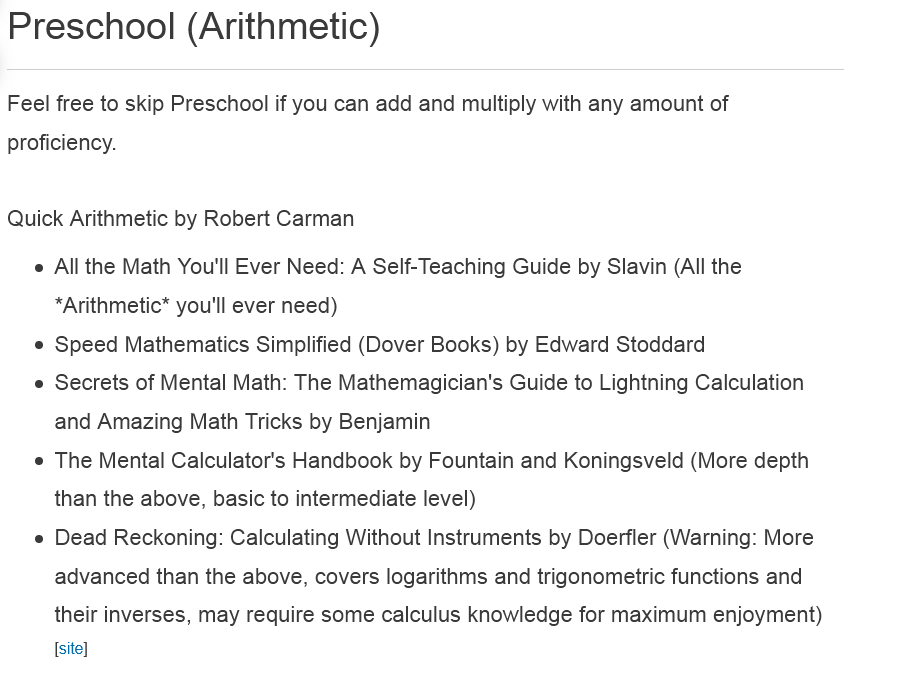Click 'their inverses, may require some calculus' line

[x=438, y=615]
